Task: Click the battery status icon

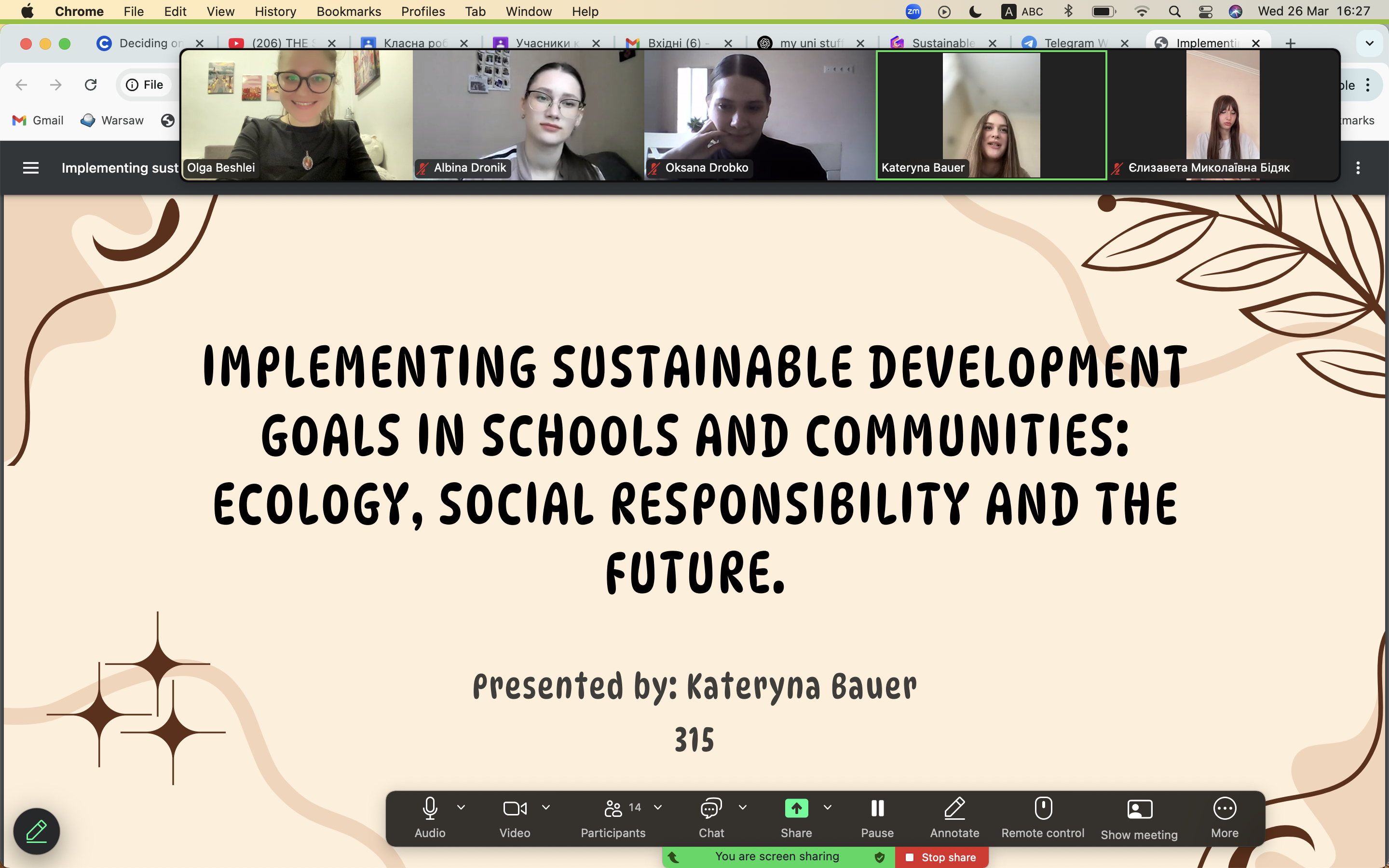Action: (1104, 12)
